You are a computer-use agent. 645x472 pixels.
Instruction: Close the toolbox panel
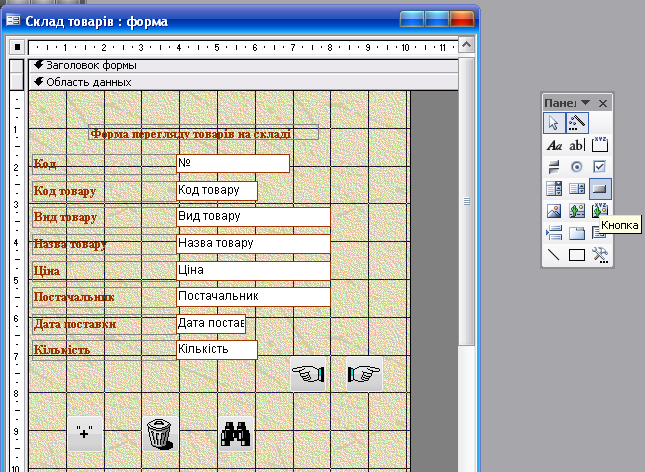coord(603,103)
